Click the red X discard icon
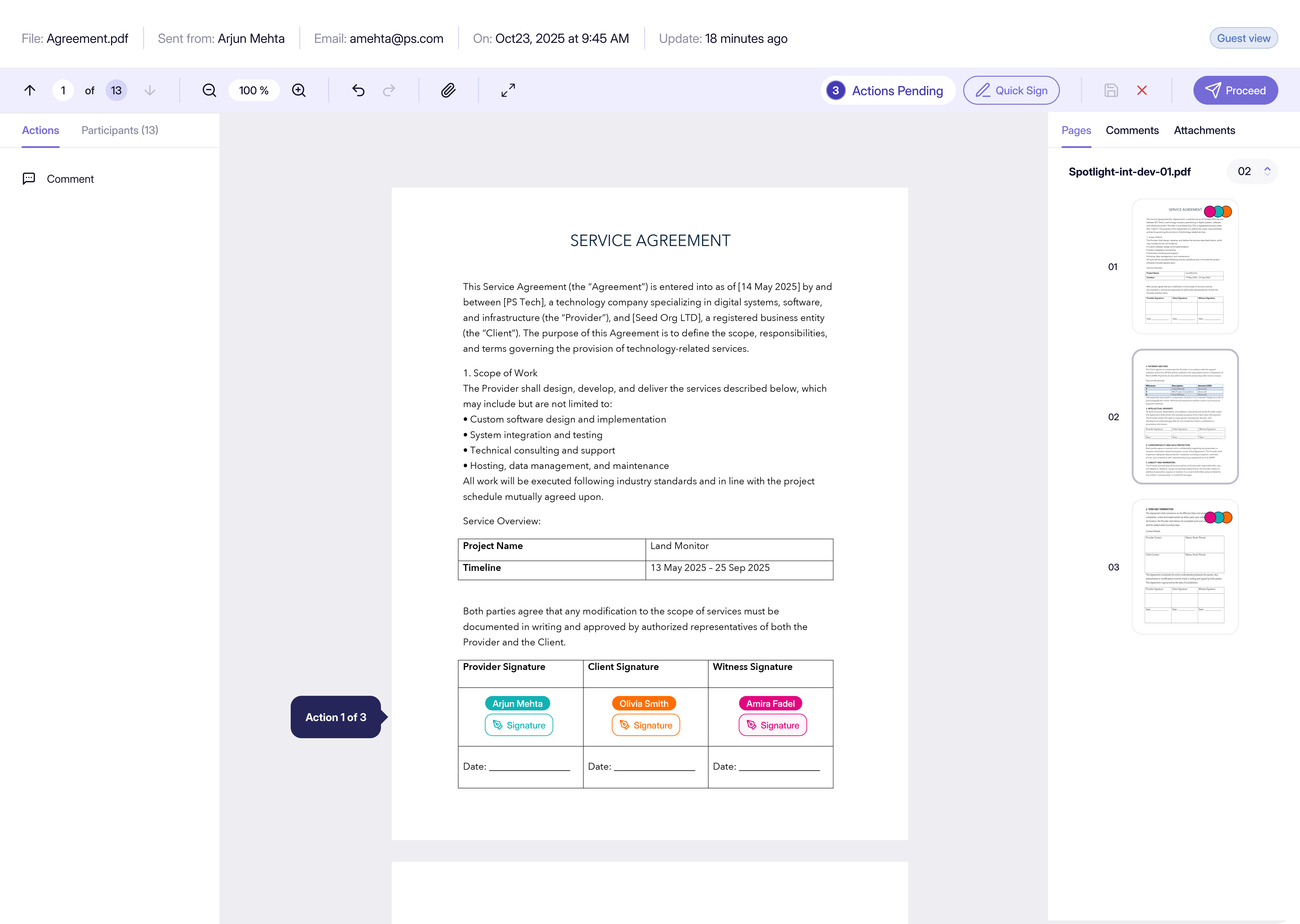This screenshot has width=1300, height=924. tap(1142, 90)
